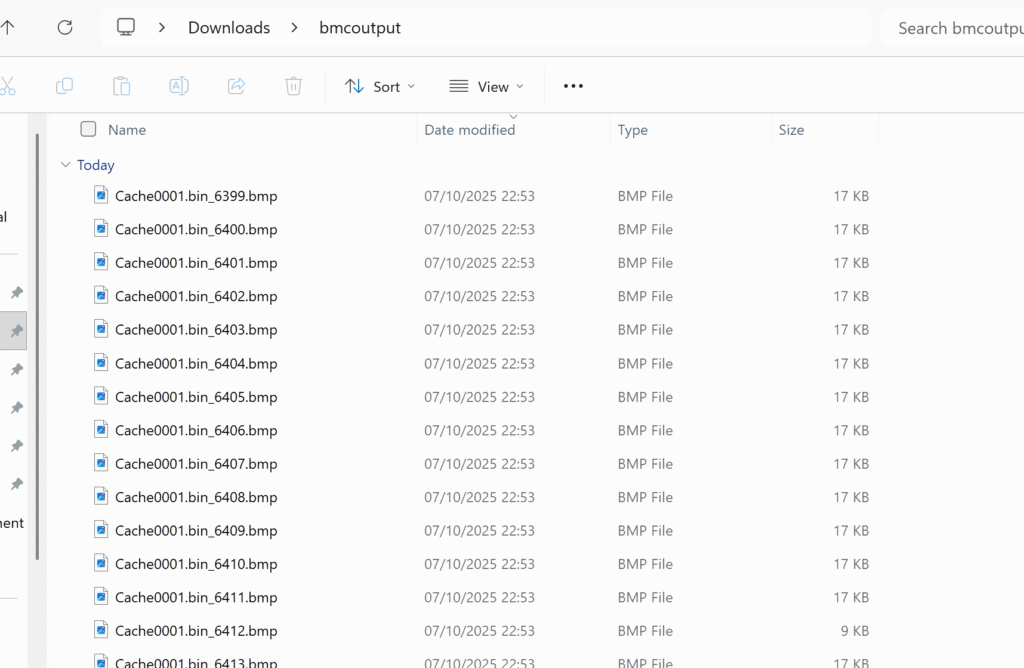Select file Cache0001.bin_6405.bmp
Viewport: 1024px width, 668px height.
(x=196, y=397)
